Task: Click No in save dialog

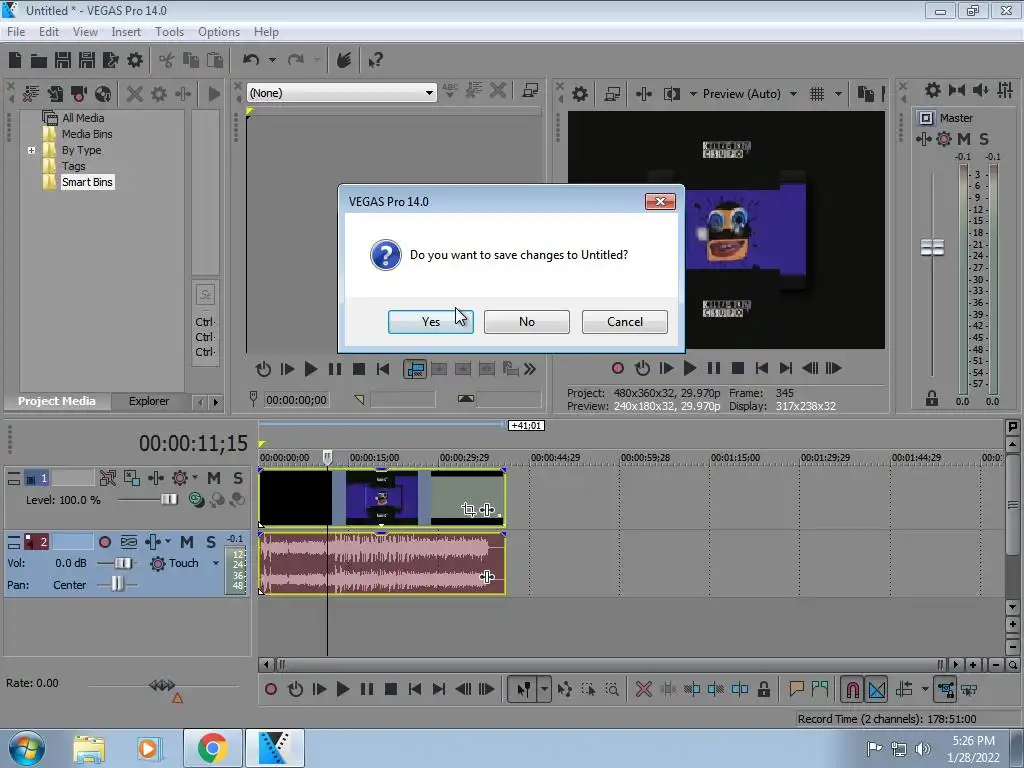Action: point(526,321)
